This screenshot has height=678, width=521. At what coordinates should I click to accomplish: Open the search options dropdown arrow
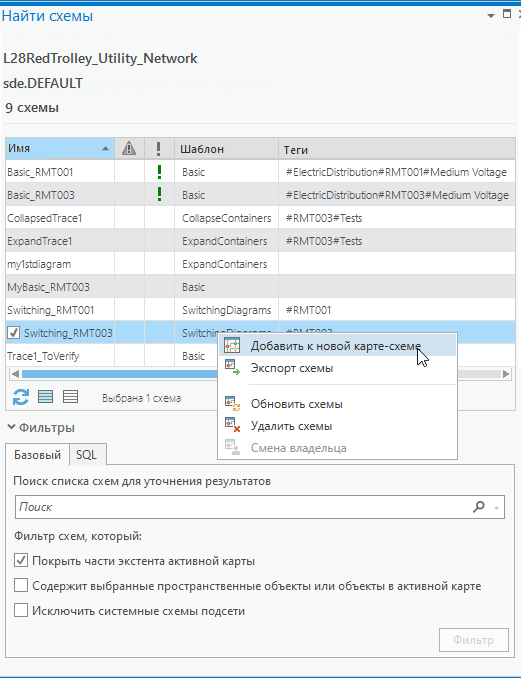pos(496,508)
